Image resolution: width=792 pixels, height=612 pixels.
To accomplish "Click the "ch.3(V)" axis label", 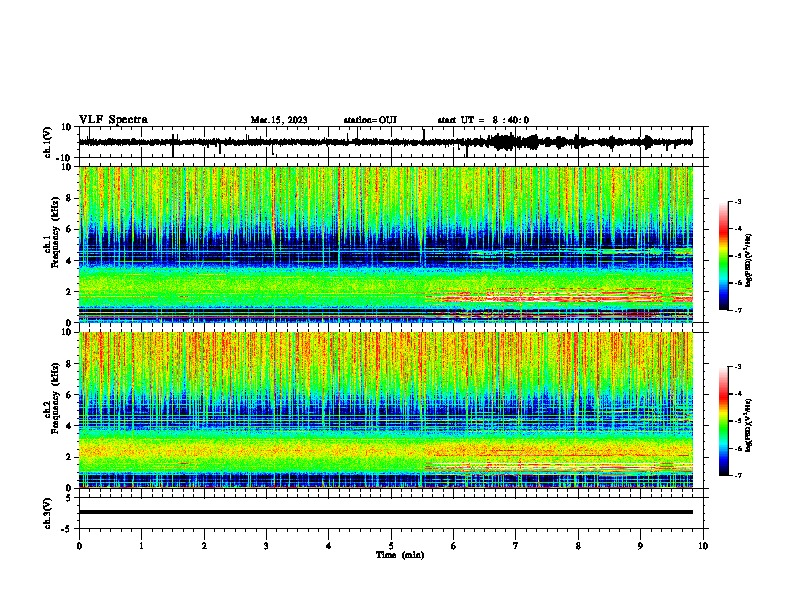I will click(x=48, y=514).
